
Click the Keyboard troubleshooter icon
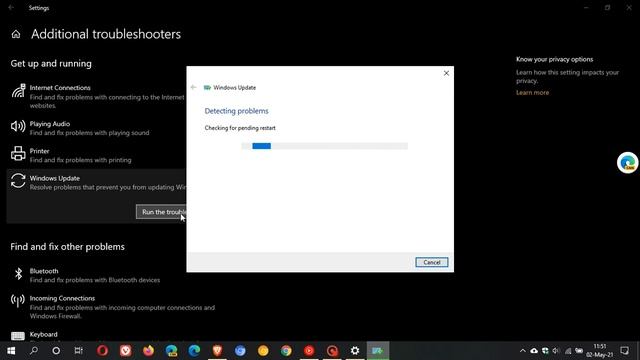coord(18,336)
